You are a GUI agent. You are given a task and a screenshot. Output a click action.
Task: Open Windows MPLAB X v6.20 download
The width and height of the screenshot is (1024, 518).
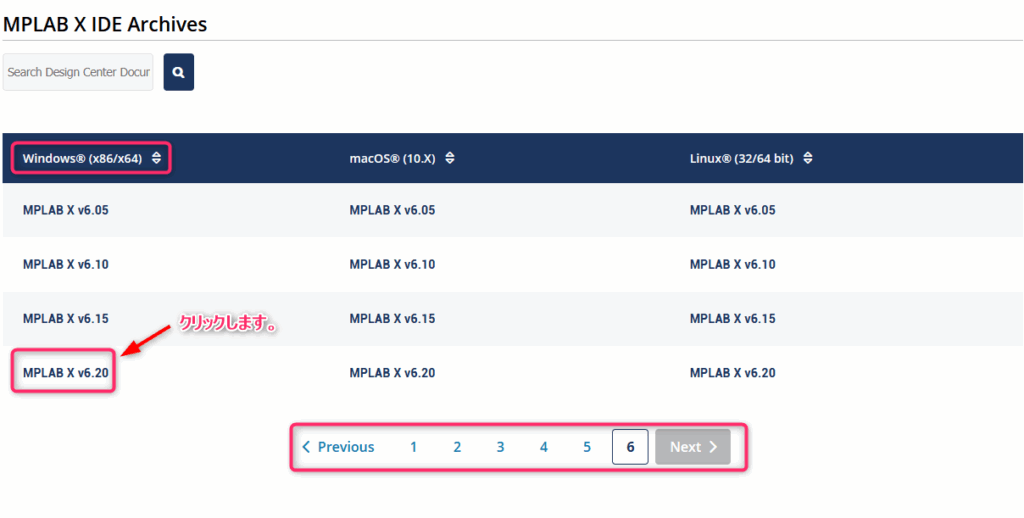click(65, 373)
